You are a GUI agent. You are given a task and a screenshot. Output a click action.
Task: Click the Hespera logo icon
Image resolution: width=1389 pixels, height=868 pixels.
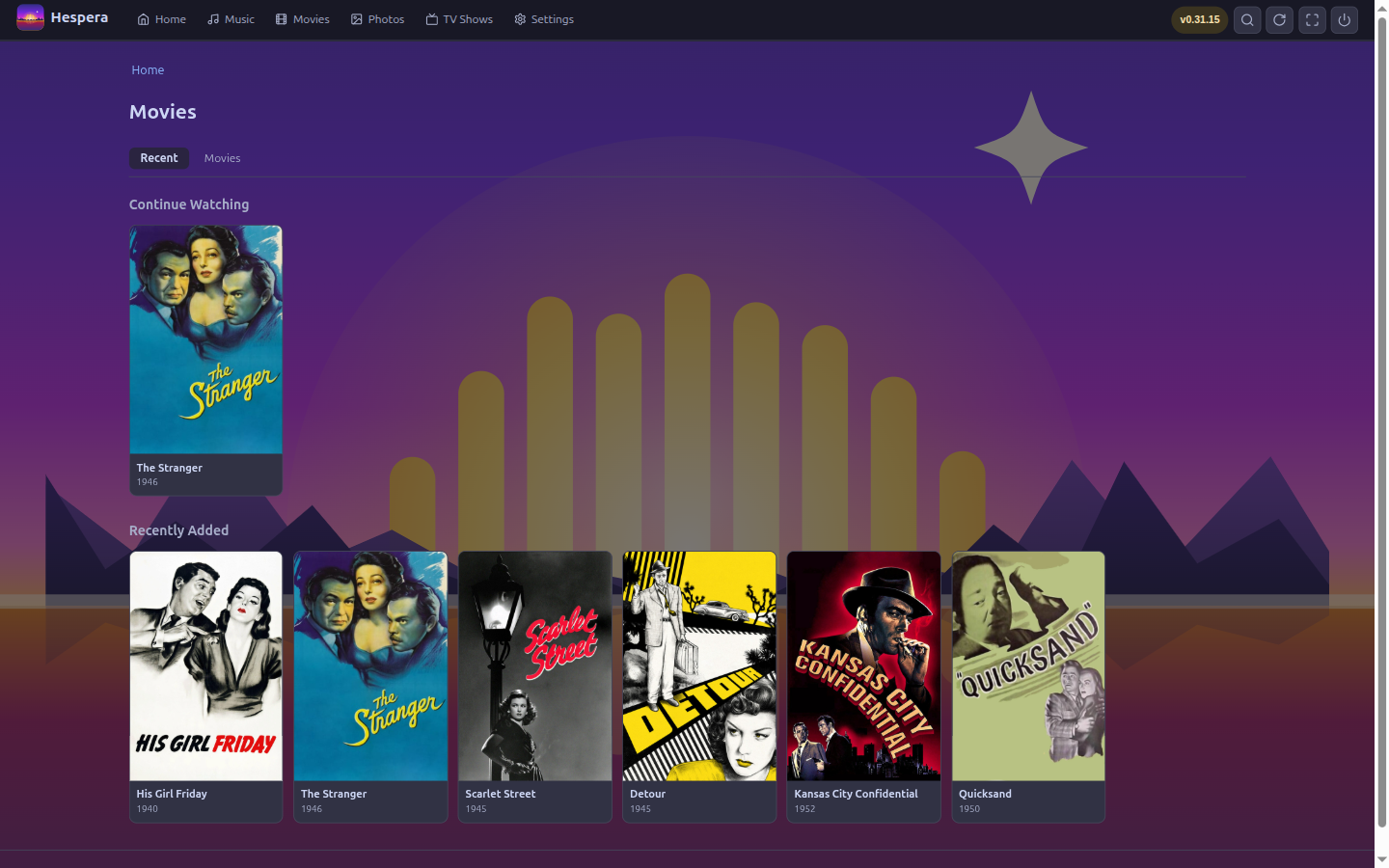pos(30,18)
